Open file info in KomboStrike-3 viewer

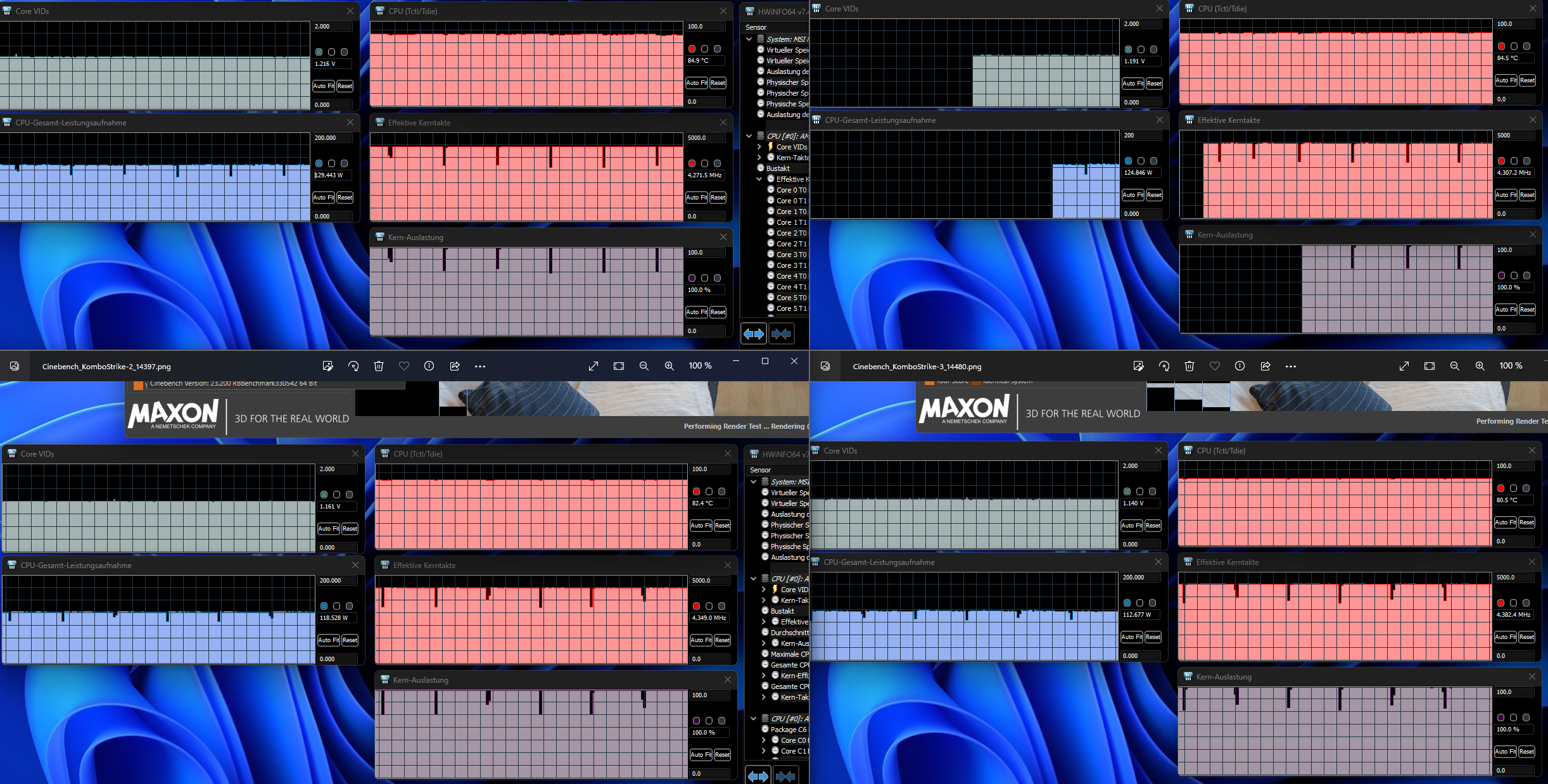(1240, 366)
